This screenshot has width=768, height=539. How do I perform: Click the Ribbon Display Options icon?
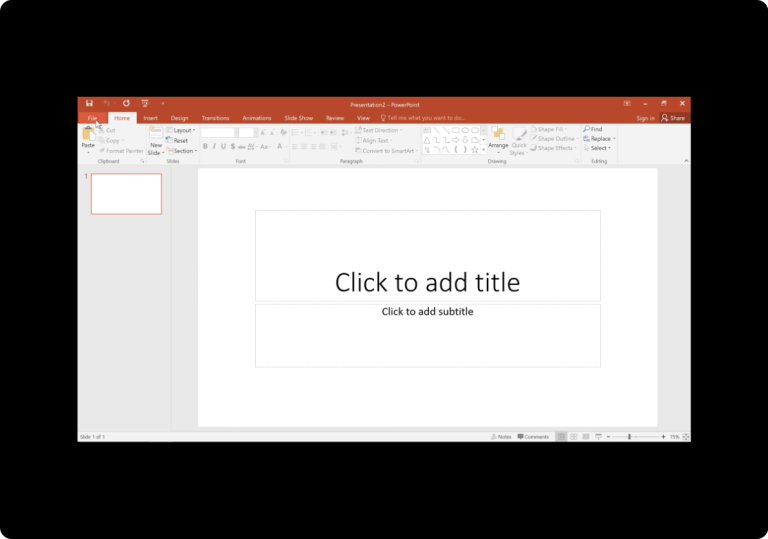627,103
